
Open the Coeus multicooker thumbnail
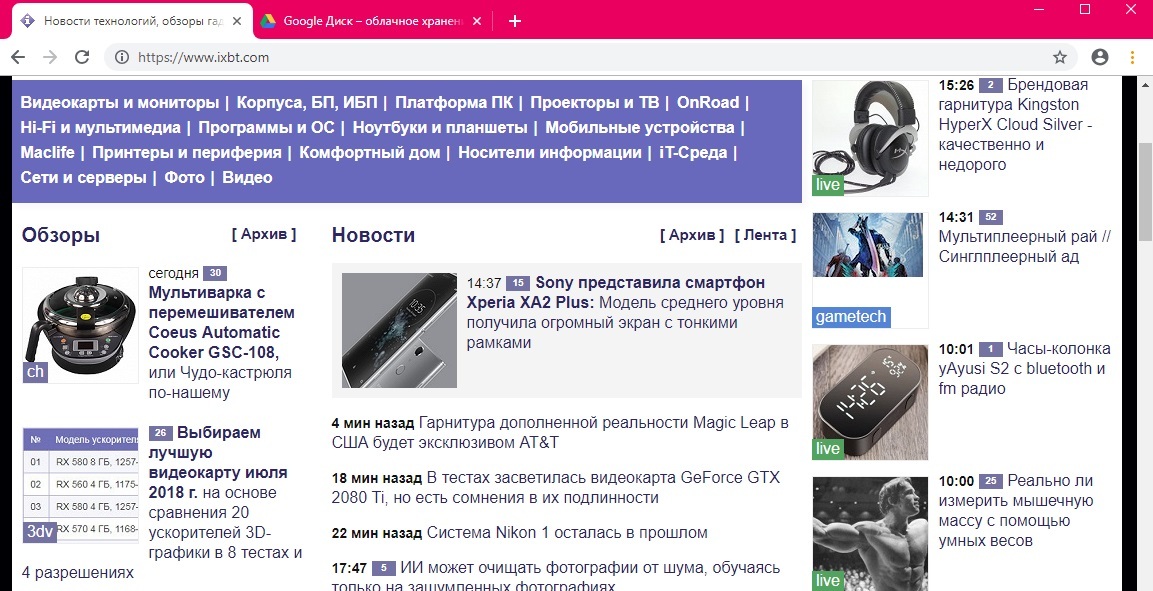pos(80,325)
